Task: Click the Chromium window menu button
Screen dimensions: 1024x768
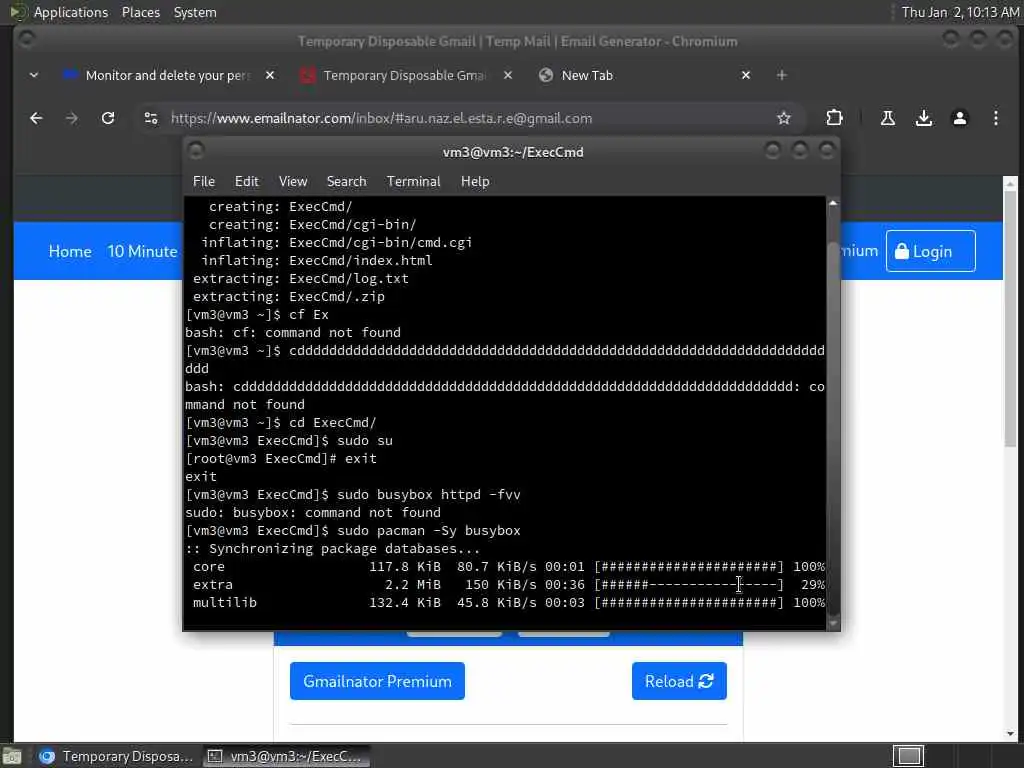Action: click(26, 40)
